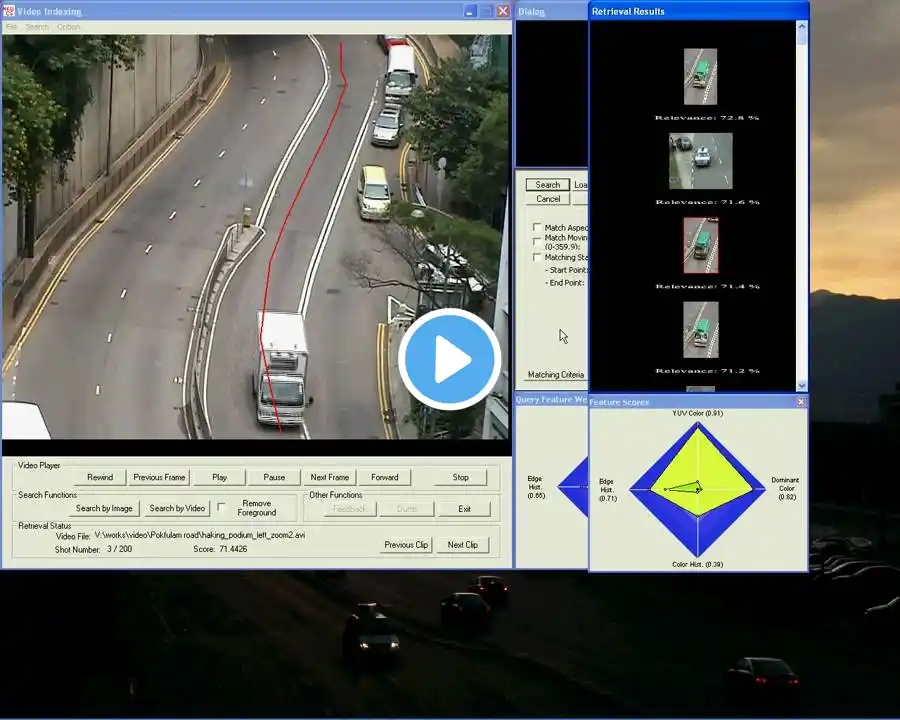Screen dimensions: 900x720
Task: Click the Load button in Dialog window
Action: tap(580, 185)
